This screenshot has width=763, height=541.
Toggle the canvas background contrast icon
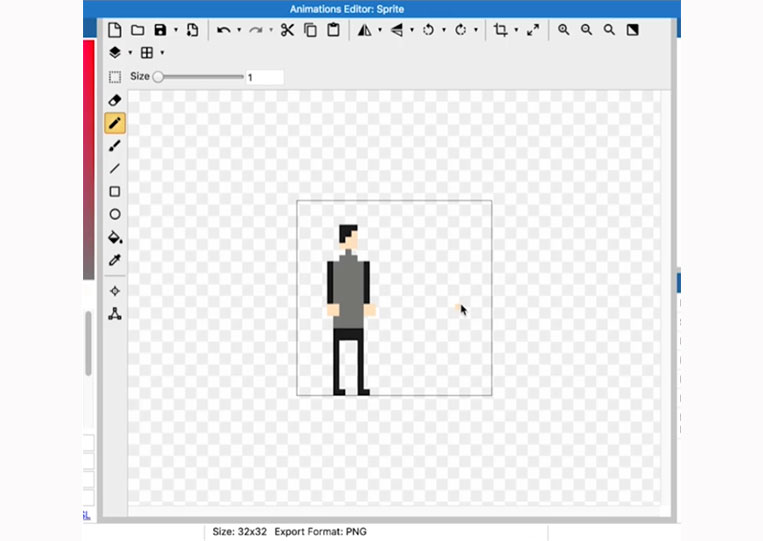pyautogui.click(x=633, y=30)
